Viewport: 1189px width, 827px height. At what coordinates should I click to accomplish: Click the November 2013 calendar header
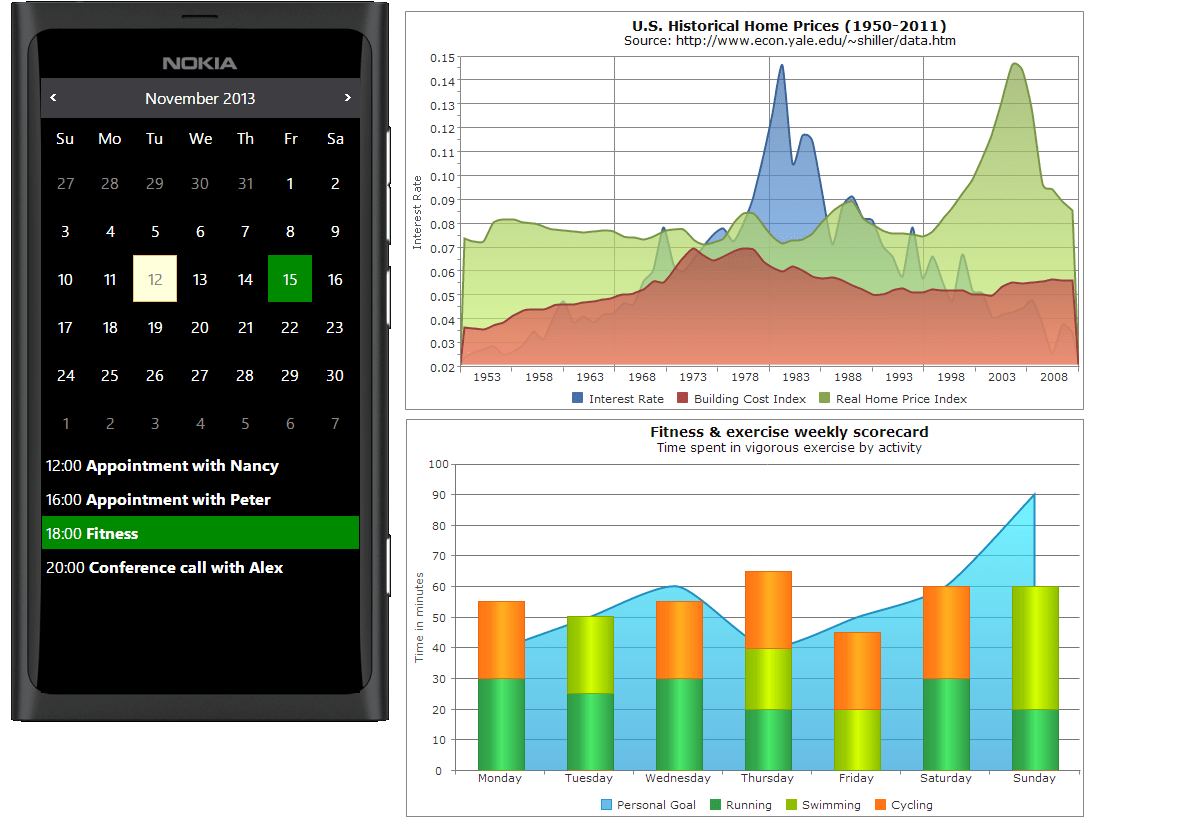200,98
